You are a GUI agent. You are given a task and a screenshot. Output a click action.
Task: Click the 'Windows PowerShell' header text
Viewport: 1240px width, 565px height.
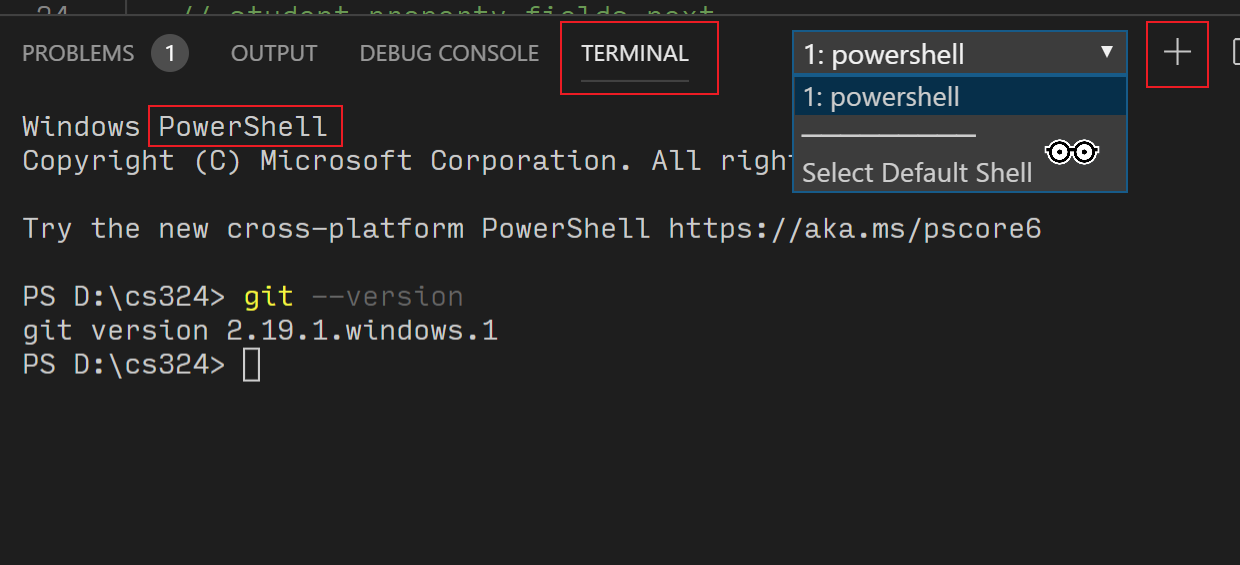175,127
